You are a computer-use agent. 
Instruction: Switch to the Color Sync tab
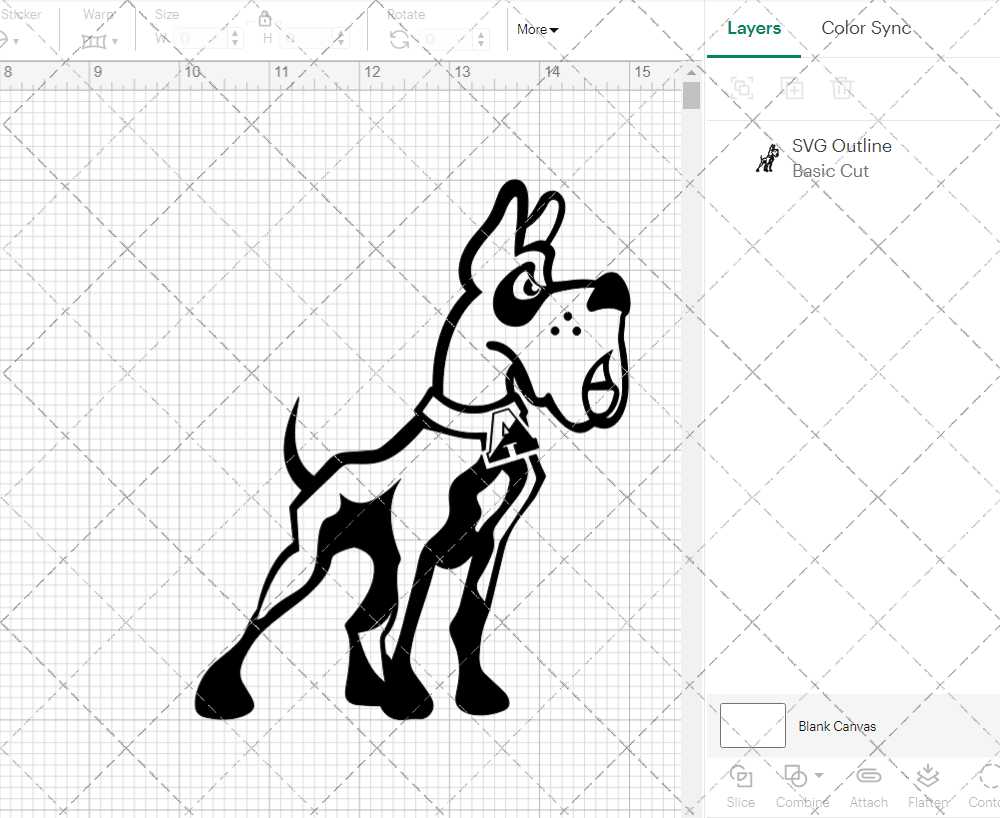coord(866,28)
